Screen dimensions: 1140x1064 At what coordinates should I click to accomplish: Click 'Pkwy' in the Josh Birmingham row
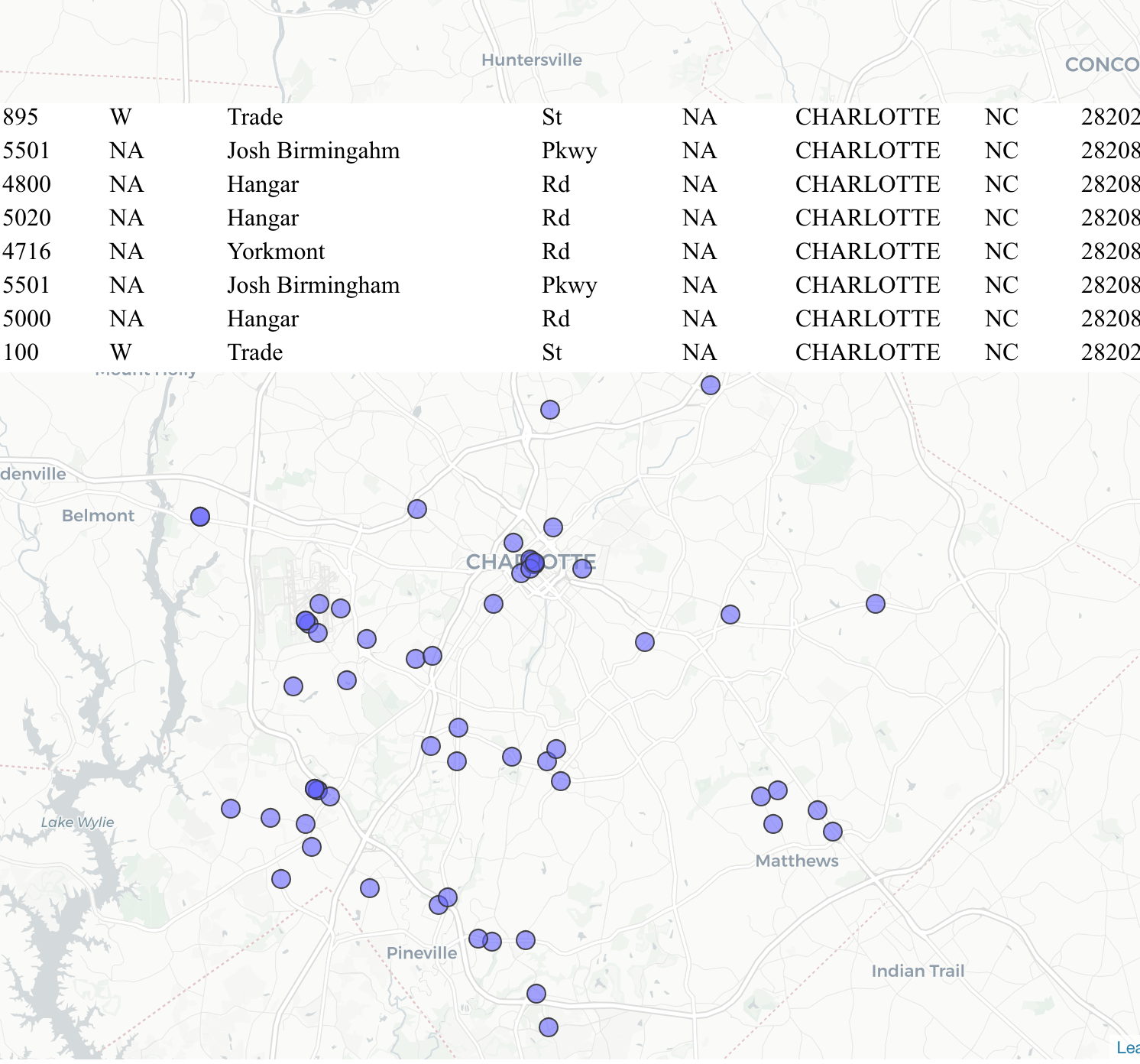click(x=569, y=286)
